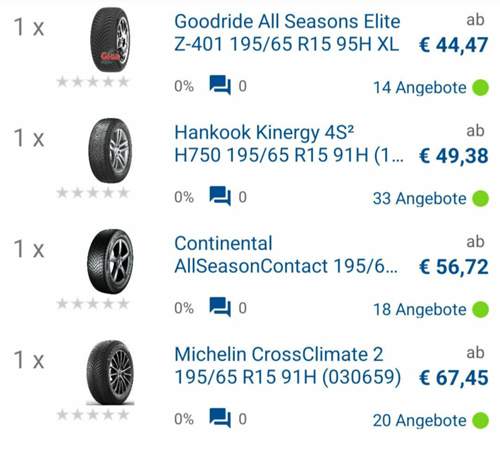View 18 Angebote for Continental tire
Viewport: 500px width, 471px height.
[x=420, y=309]
